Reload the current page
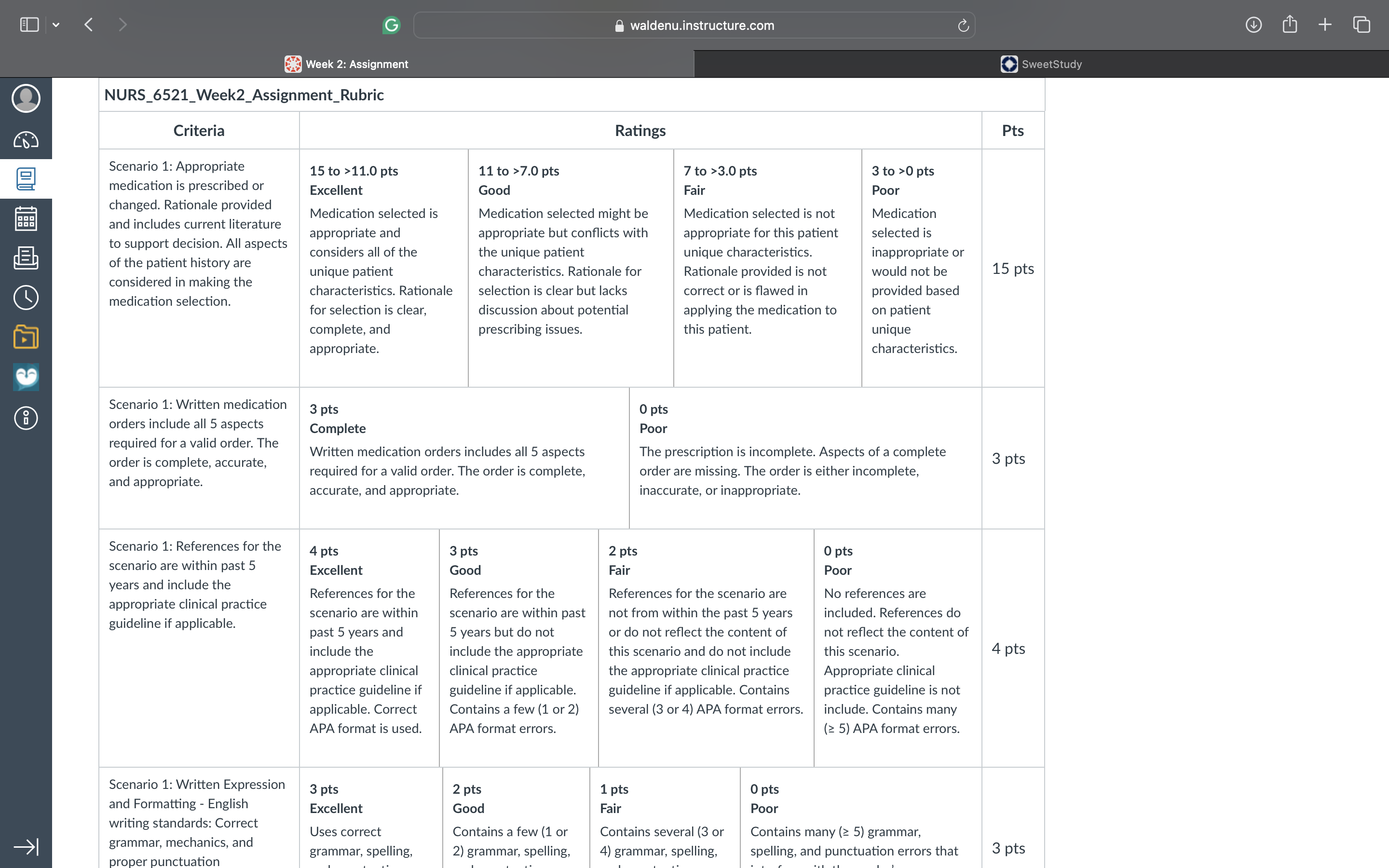This screenshot has width=1389, height=868. 963,25
